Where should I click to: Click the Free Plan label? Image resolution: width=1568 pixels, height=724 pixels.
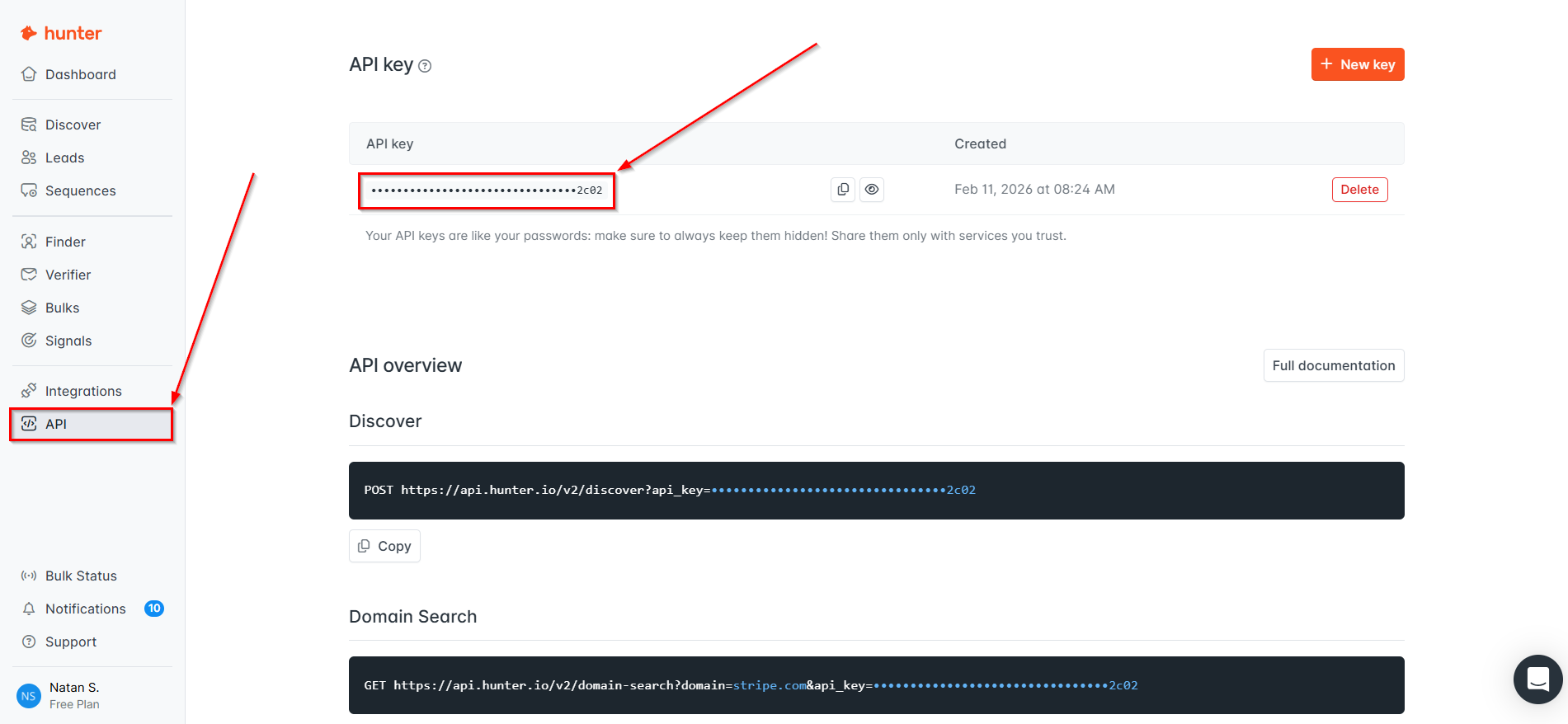(74, 704)
